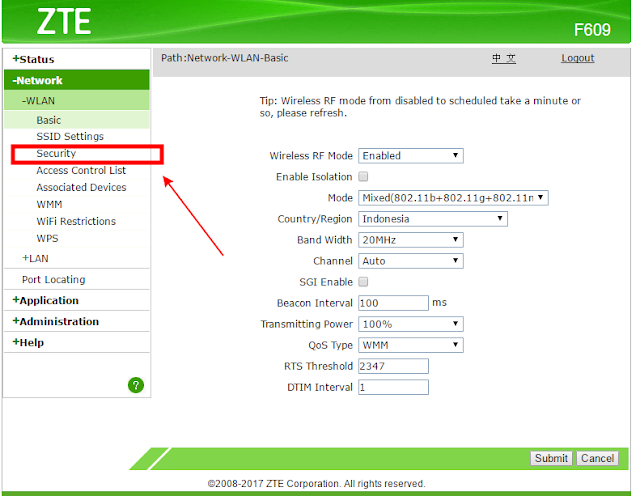
Task: Open the QoS Type dropdown showing WMM
Action: point(411,345)
